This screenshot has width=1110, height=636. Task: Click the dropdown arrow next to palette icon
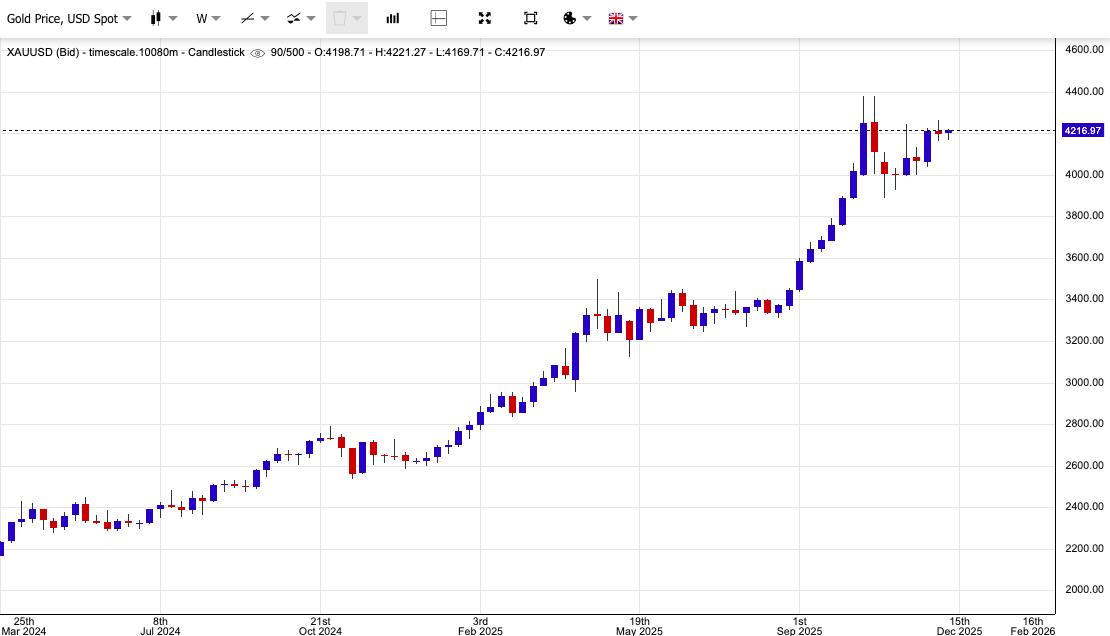[587, 18]
